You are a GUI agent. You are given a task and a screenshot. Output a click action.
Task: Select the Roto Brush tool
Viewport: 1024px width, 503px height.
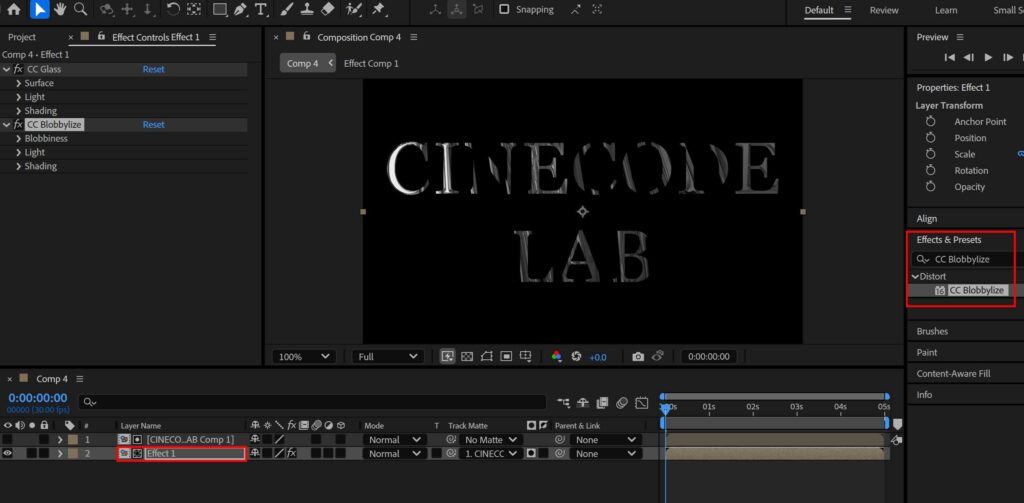(x=354, y=9)
